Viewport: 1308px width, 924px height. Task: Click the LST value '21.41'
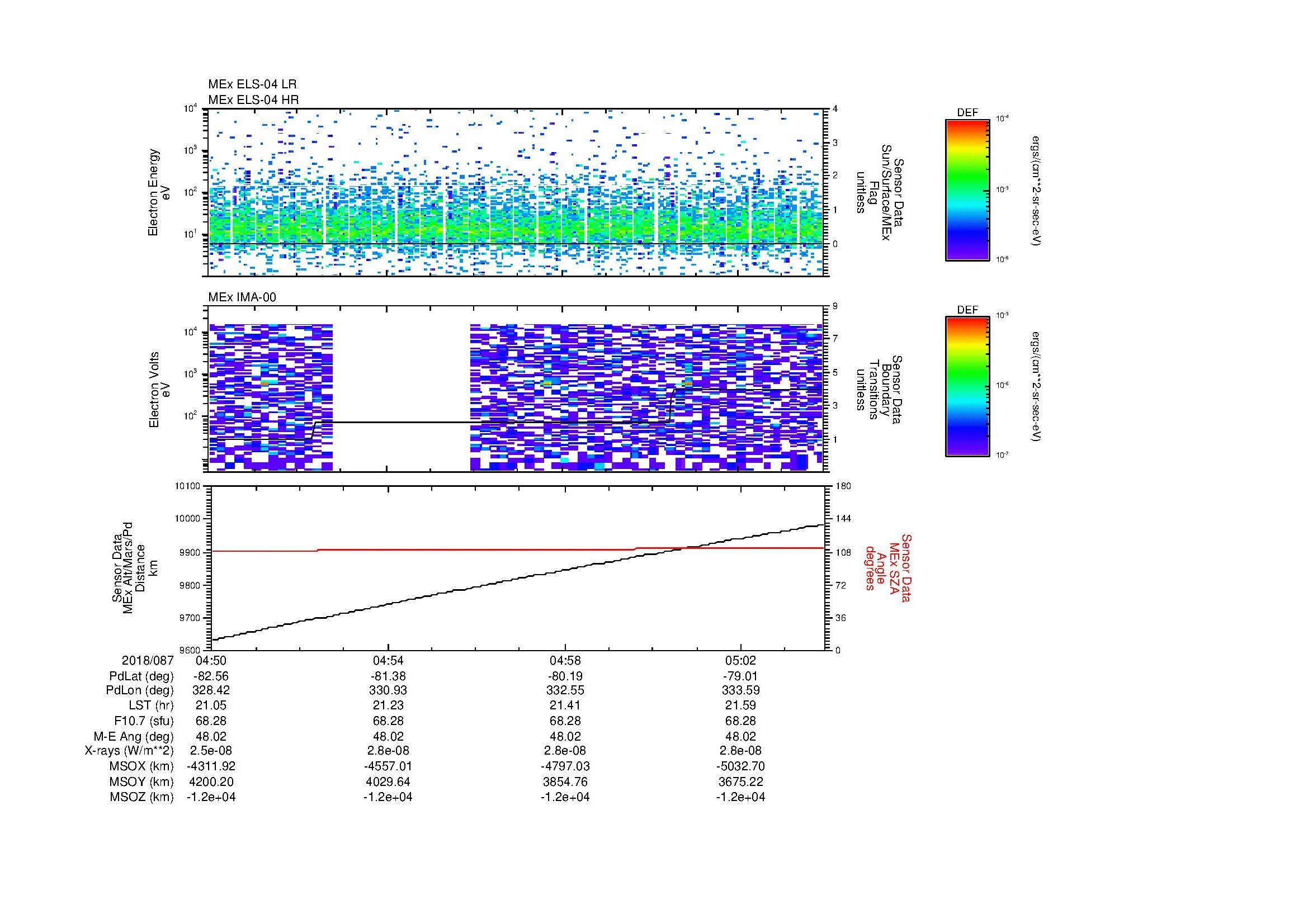coord(565,705)
